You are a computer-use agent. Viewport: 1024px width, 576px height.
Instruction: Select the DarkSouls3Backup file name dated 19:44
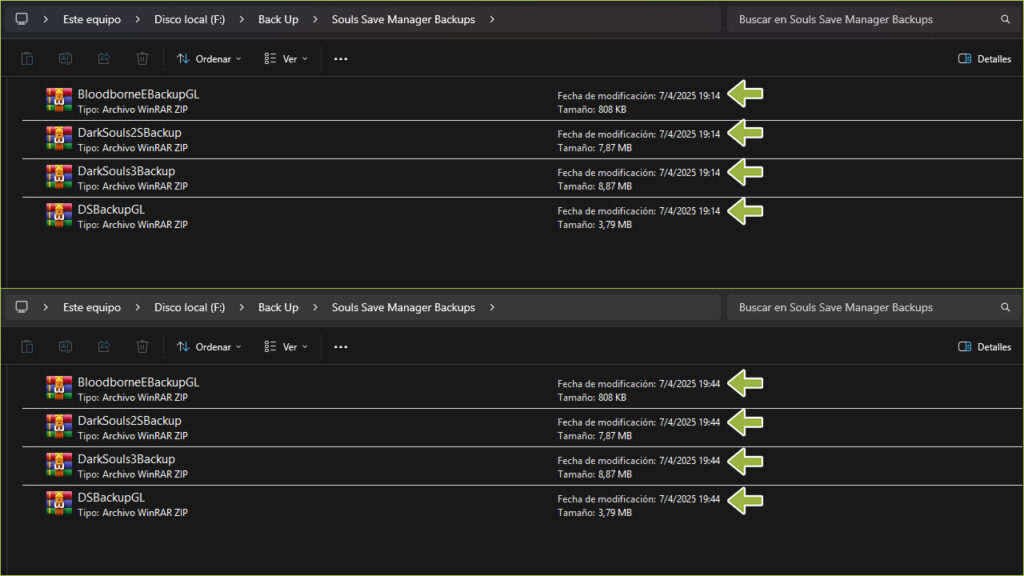[126, 459]
